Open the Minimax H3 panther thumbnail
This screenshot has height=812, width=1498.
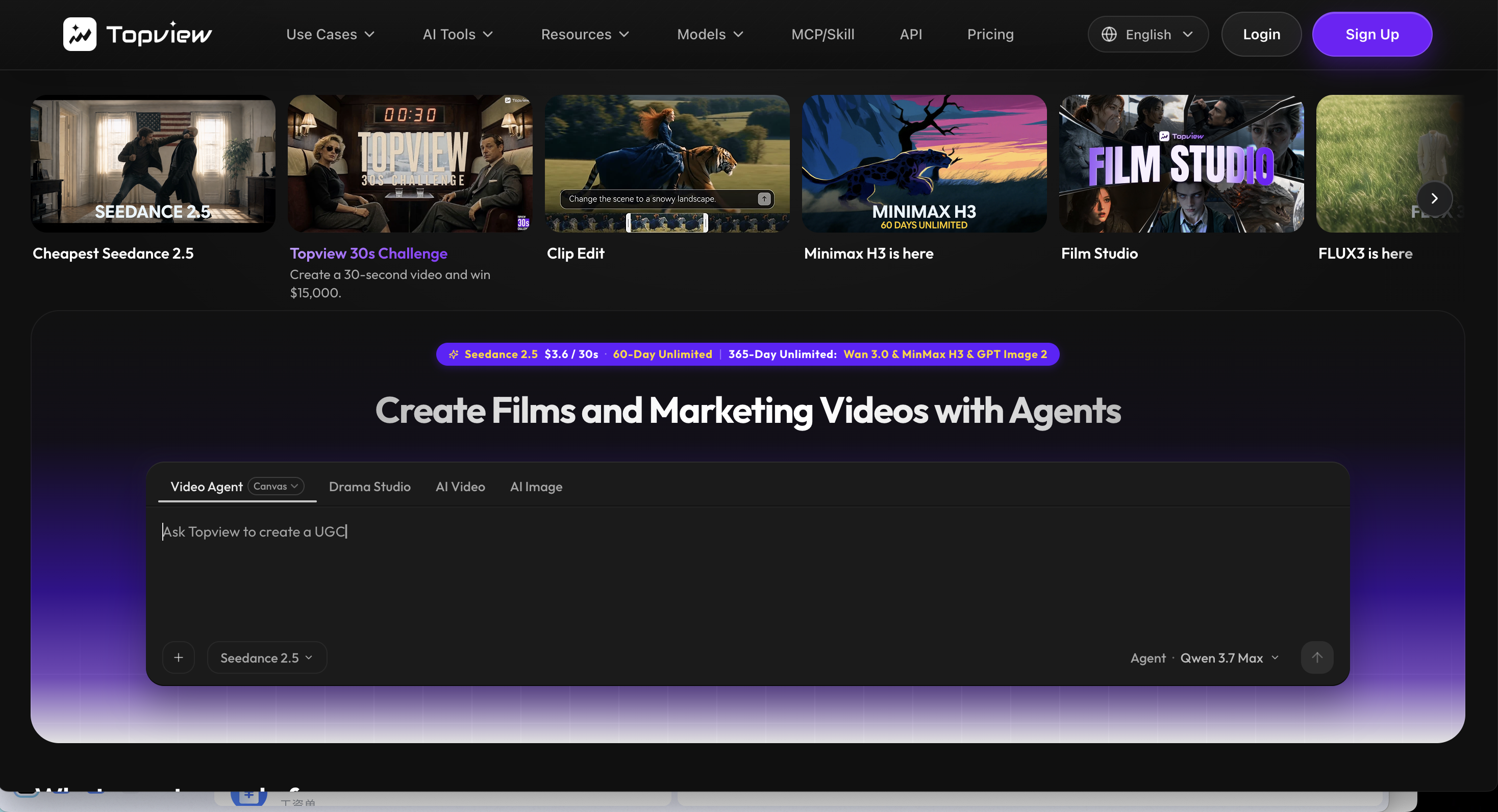(x=924, y=163)
